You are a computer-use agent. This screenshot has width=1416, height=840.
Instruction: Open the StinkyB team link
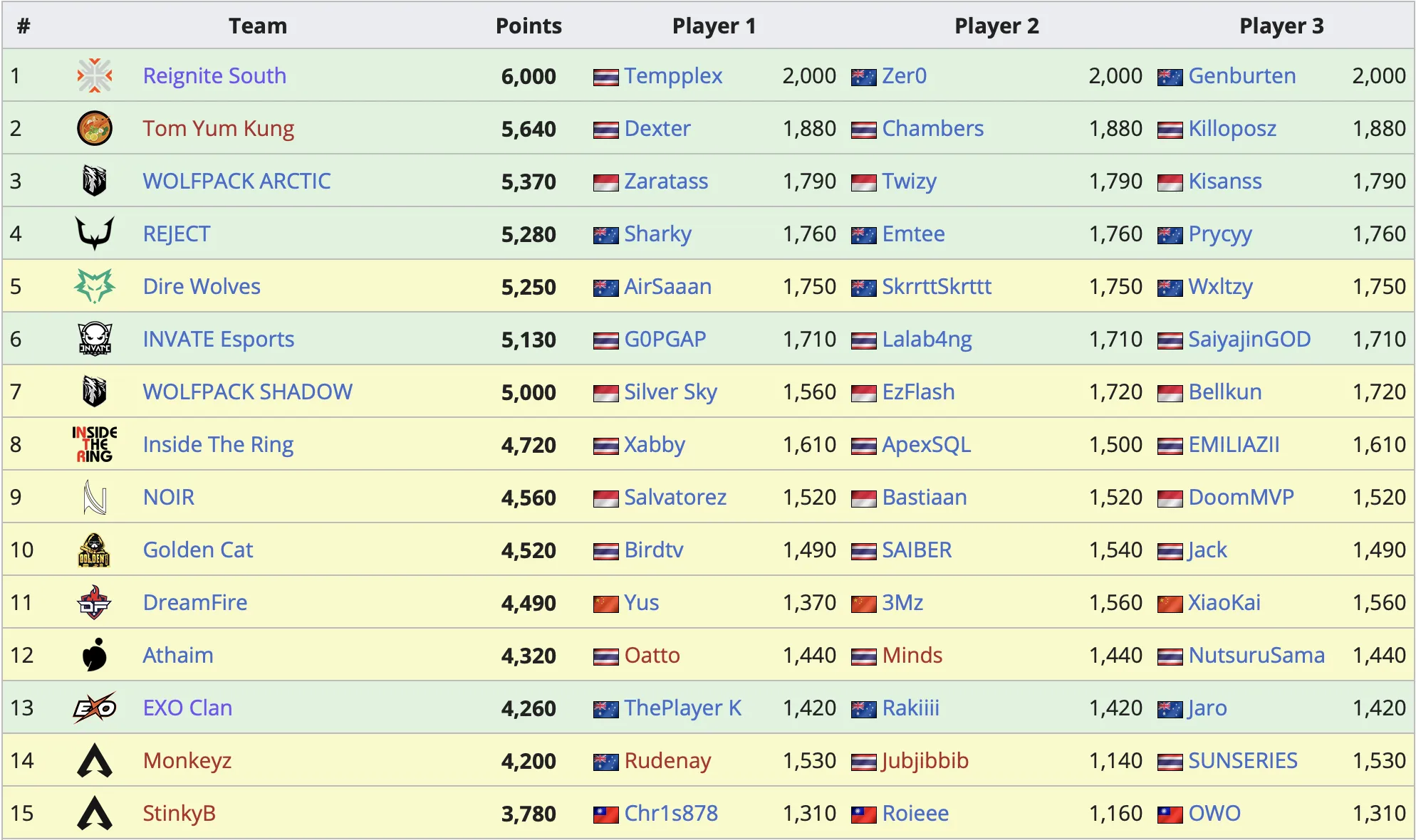pos(179,813)
